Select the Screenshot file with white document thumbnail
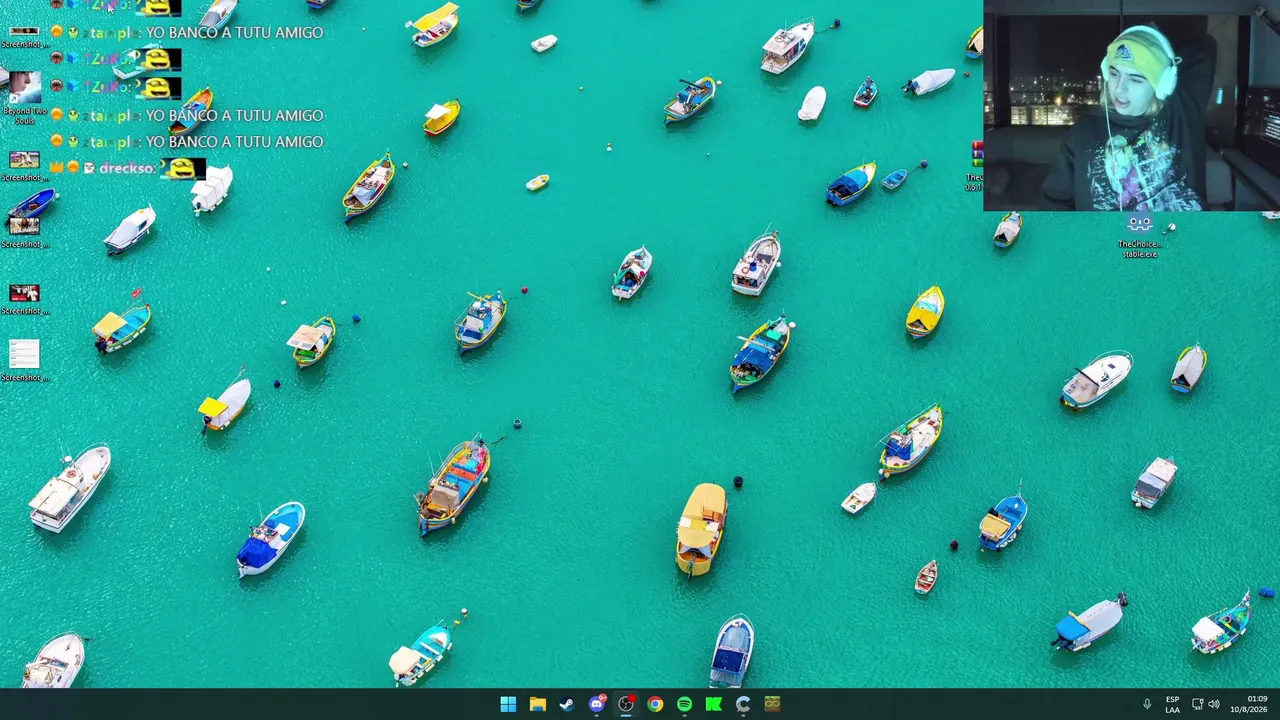Screen dimensions: 1280x720 click(24, 360)
